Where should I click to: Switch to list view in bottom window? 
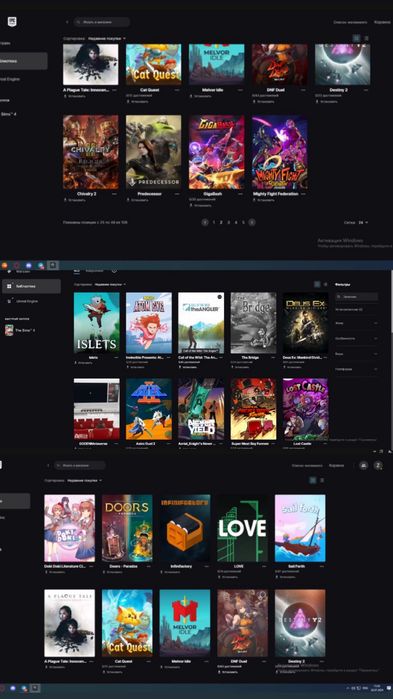pyautogui.click(x=322, y=480)
